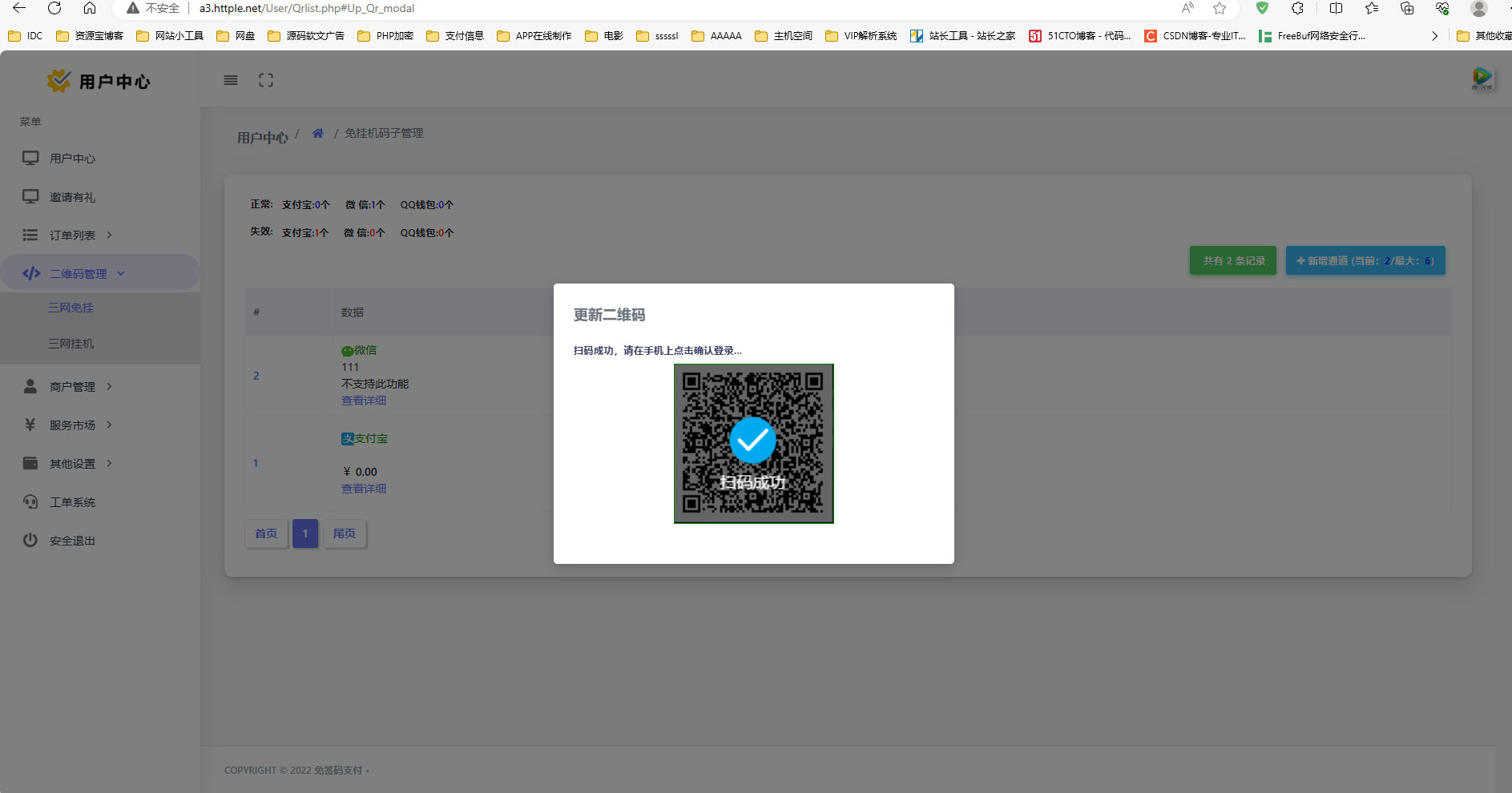The image size is (1512, 793).
Task: Click the 新增通道 add channel button
Action: (1365, 260)
